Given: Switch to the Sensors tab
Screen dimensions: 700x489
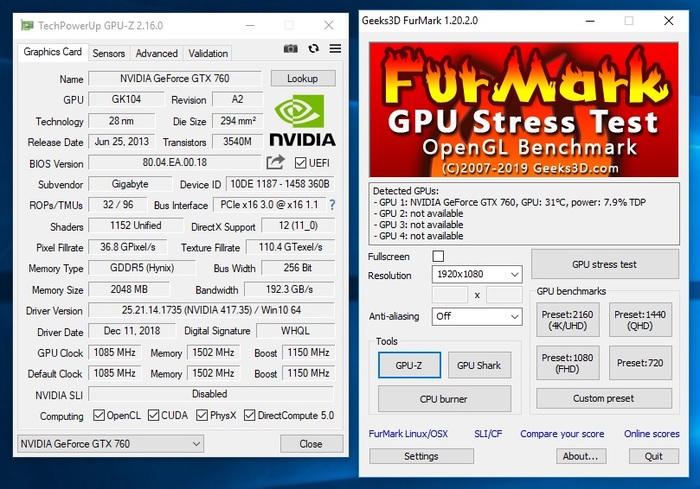Looking at the screenshot, I should coord(109,53).
